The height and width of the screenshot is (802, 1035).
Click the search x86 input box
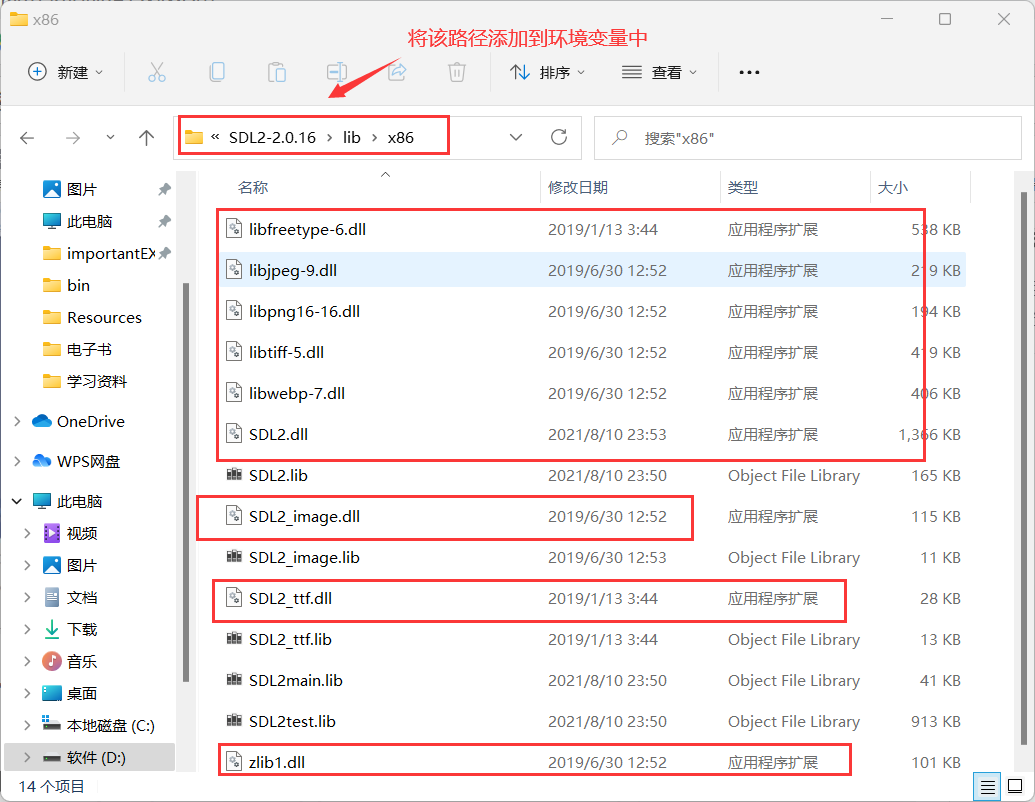tap(808, 138)
